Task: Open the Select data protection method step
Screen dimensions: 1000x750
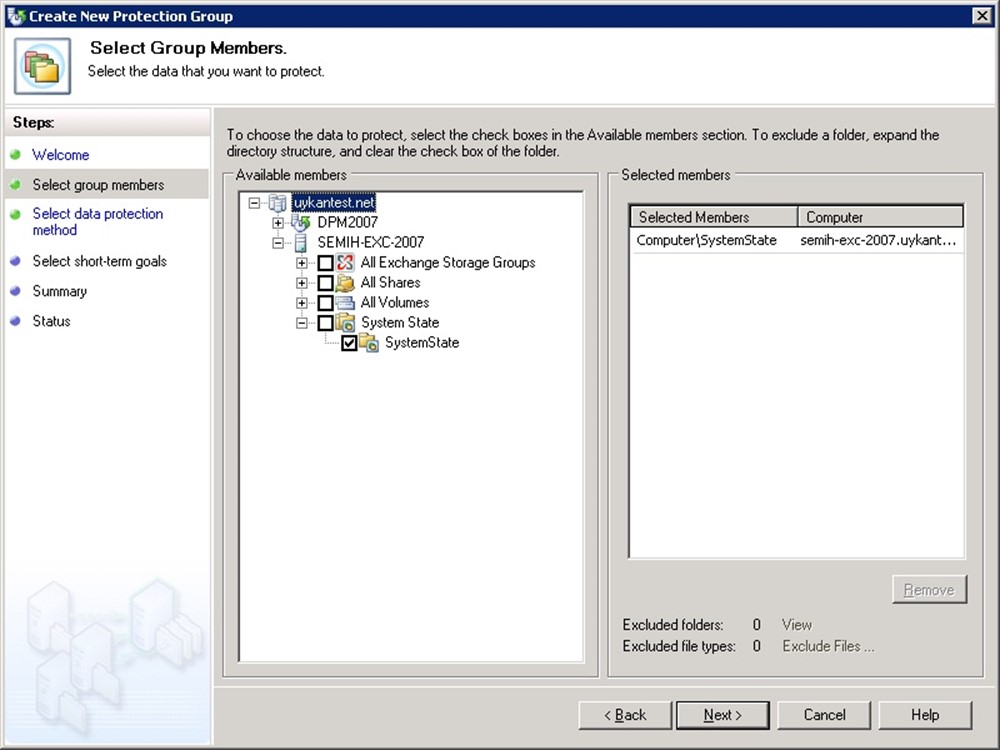Action: tap(97, 221)
